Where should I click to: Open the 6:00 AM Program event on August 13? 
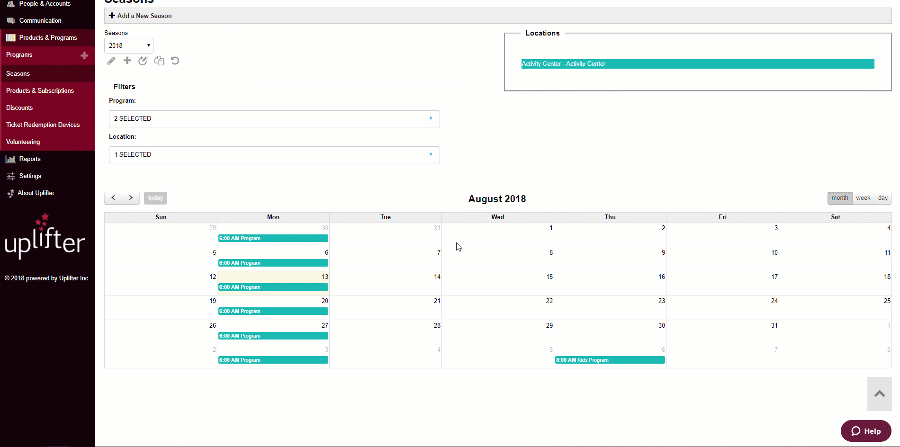coord(273,287)
